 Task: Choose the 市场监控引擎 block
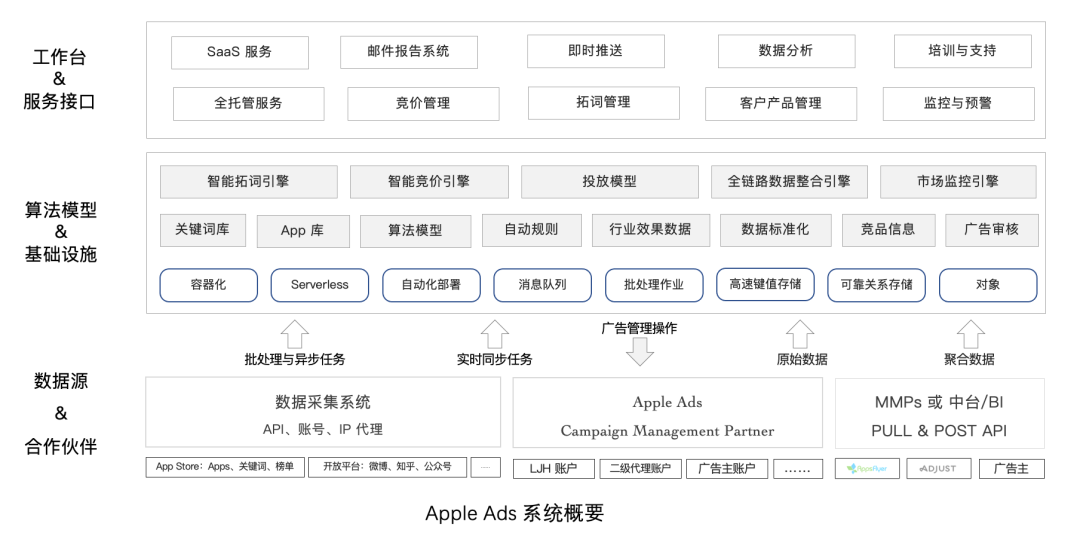[958, 182]
